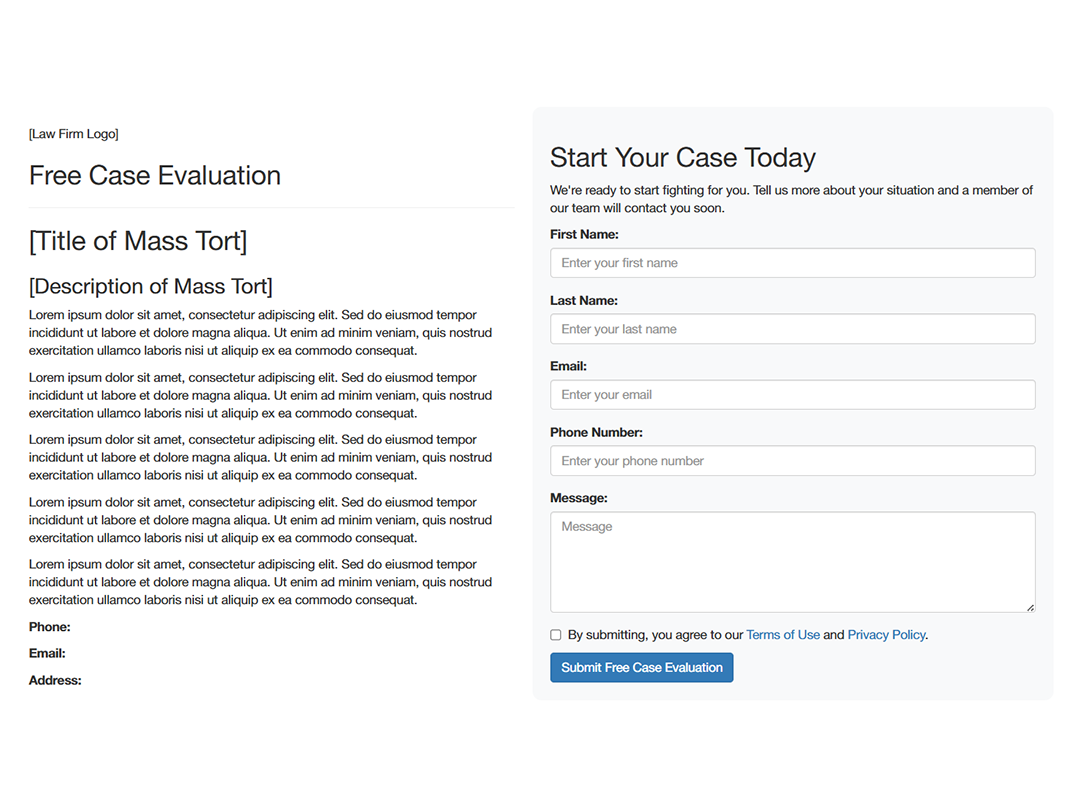
Task: Submit Free Case Evaluation button
Action: click(641, 667)
